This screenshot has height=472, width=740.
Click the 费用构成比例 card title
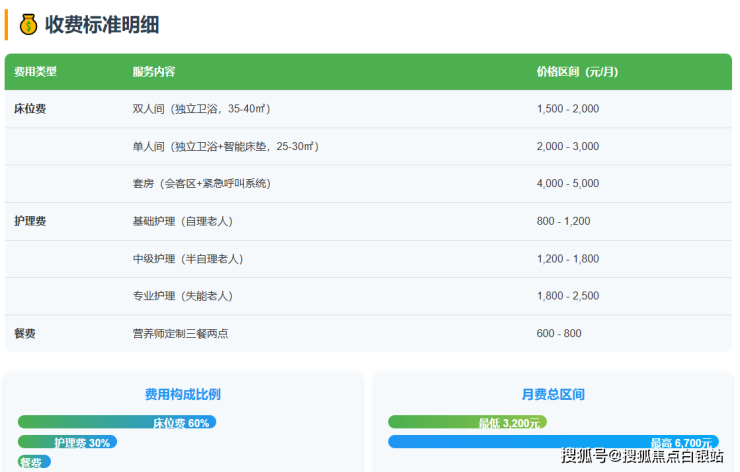[x=183, y=394]
